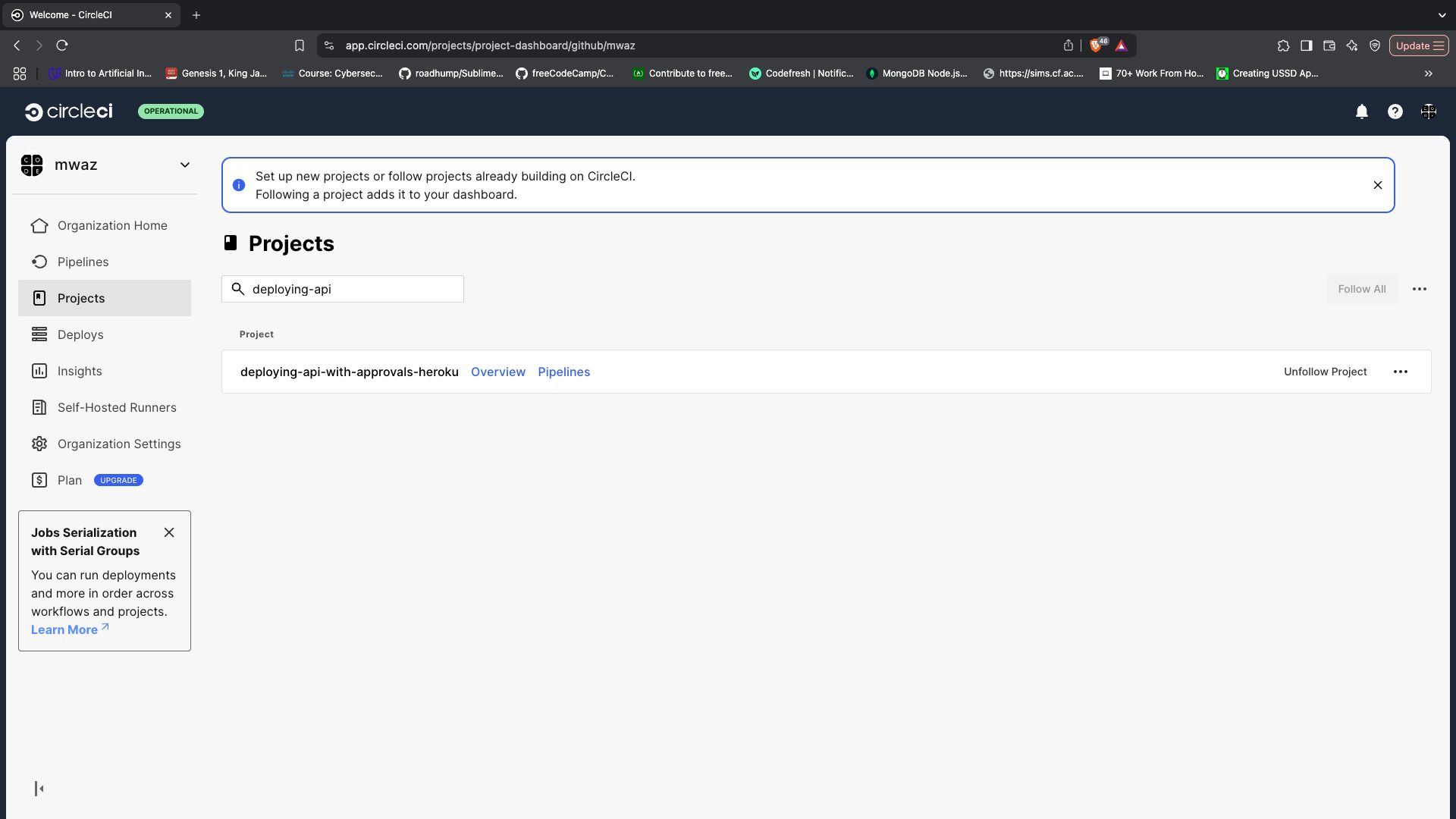Click the notifications bell icon
1456x819 pixels.
1361,111
